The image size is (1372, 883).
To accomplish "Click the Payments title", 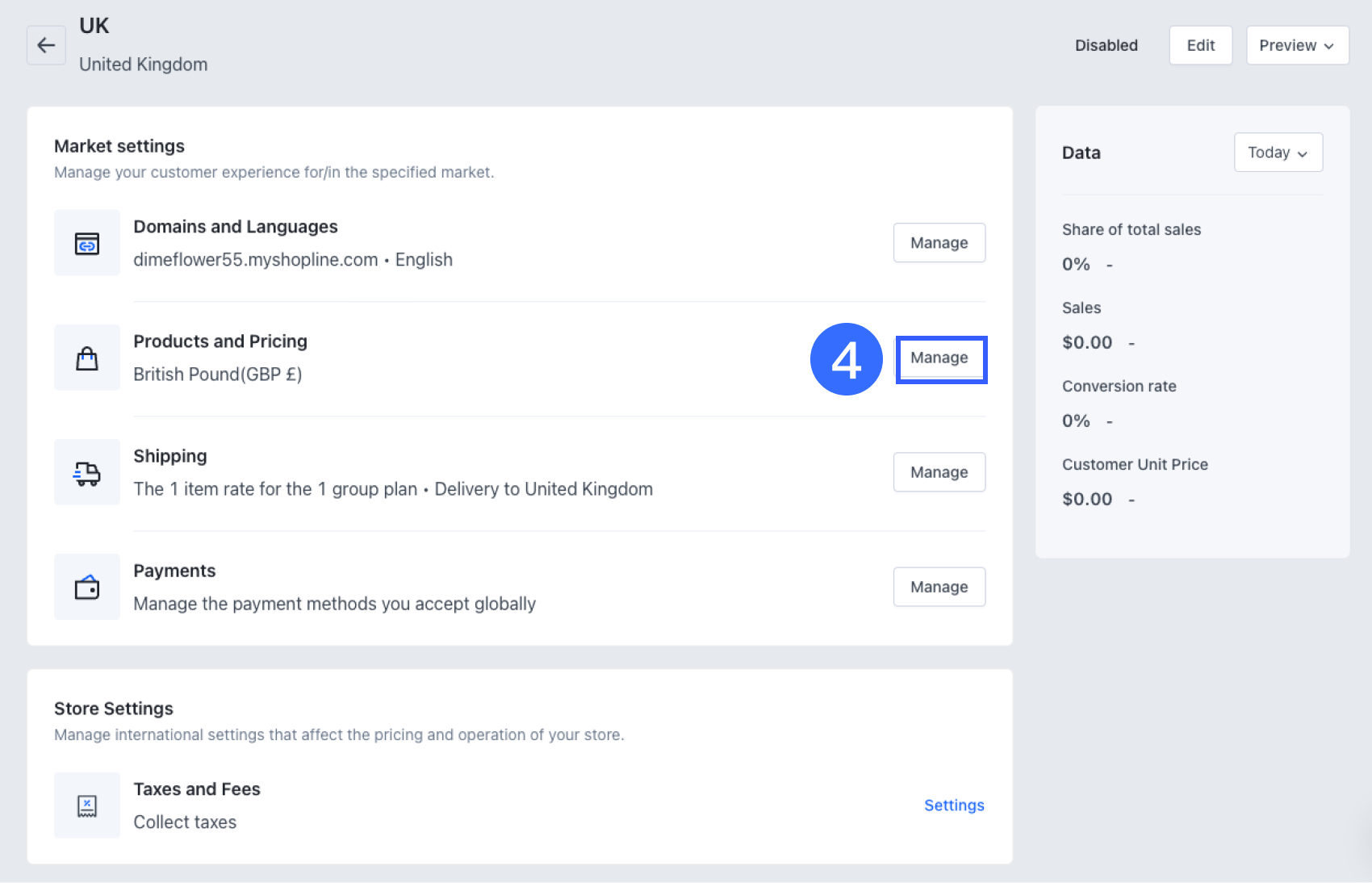I will point(174,571).
